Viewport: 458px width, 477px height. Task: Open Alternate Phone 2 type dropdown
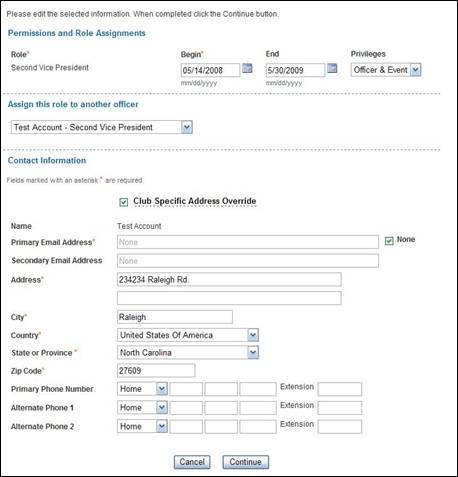tap(142, 426)
